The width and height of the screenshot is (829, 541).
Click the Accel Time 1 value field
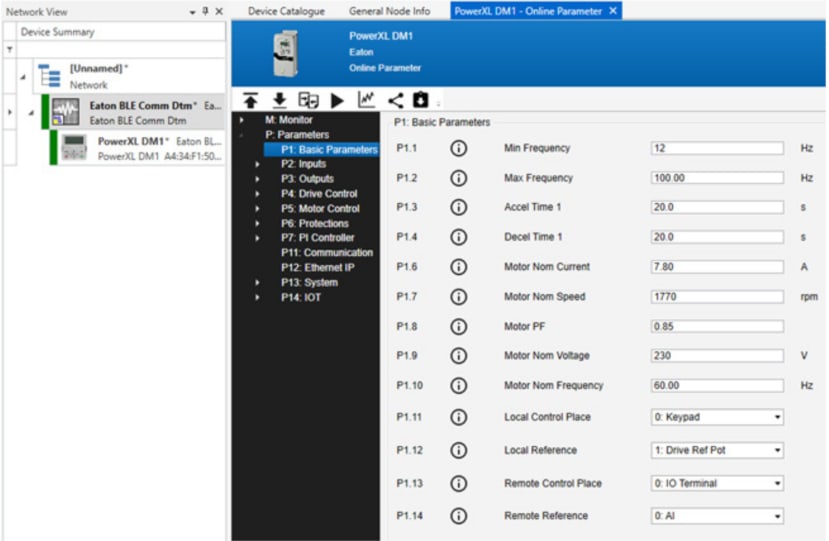[717, 207]
